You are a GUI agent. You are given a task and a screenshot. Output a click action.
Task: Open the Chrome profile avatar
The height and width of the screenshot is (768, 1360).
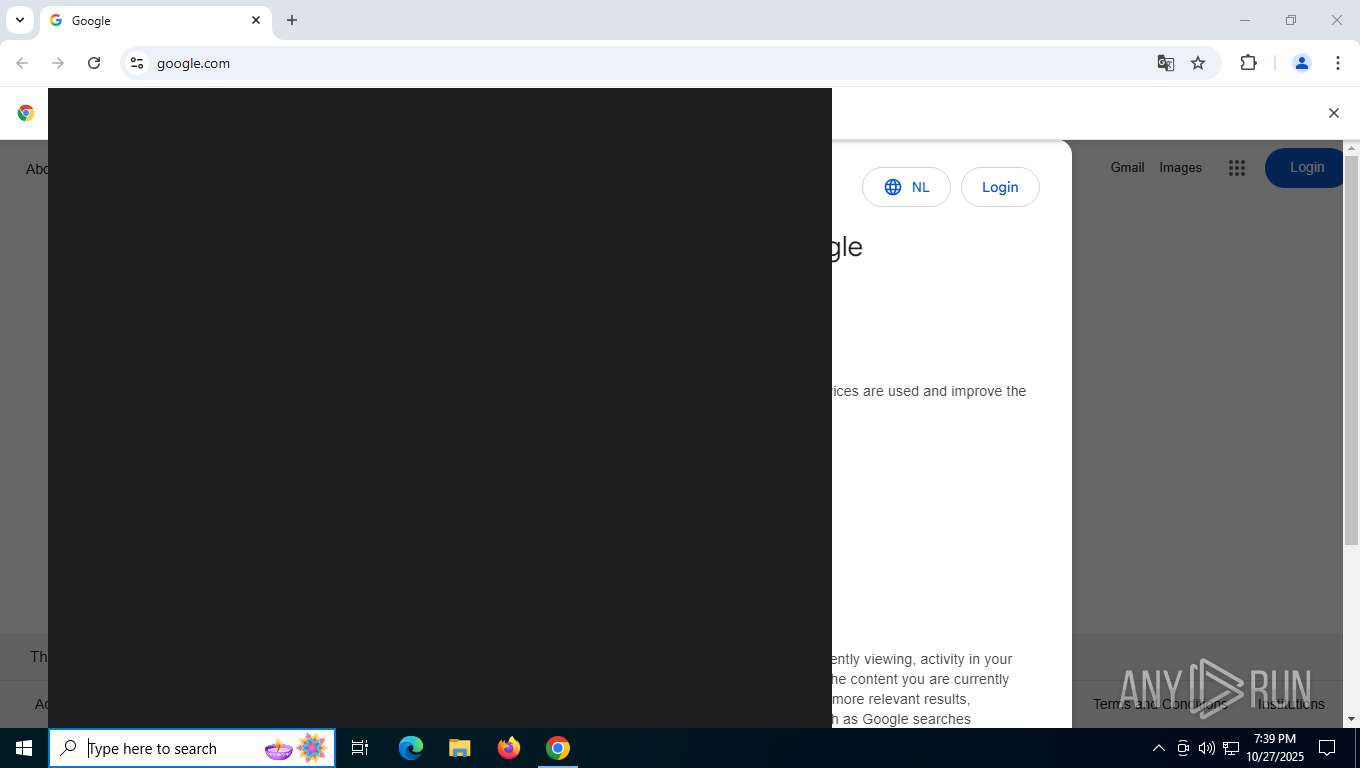point(1302,63)
